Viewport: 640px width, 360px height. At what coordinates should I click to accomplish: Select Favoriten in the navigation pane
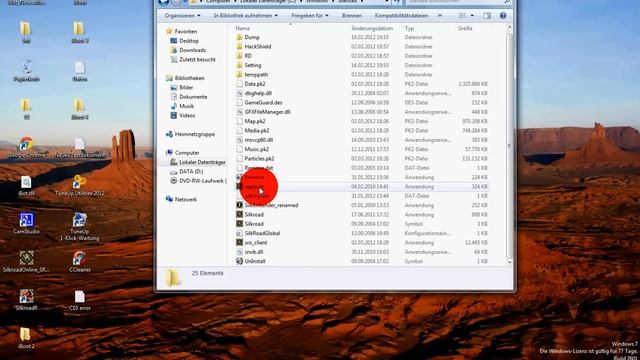tap(185, 31)
